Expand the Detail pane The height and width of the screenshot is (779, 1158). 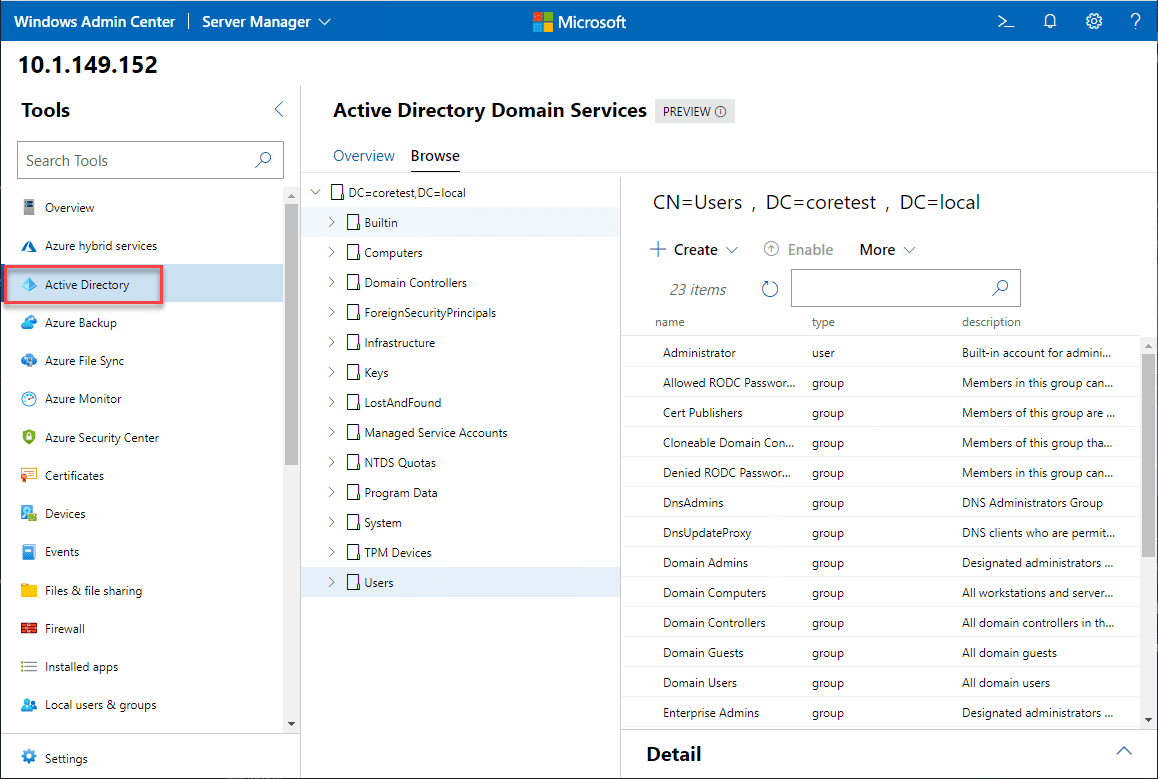pos(1124,752)
